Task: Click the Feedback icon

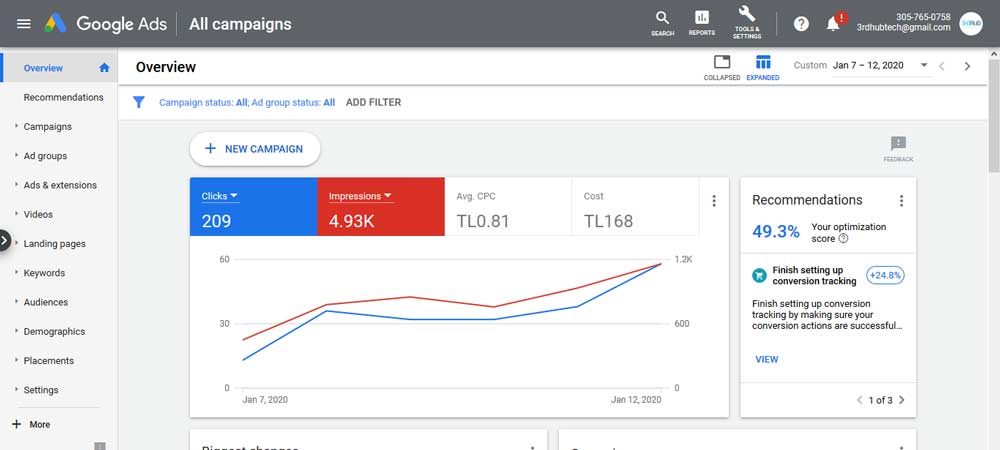Action: [x=898, y=149]
